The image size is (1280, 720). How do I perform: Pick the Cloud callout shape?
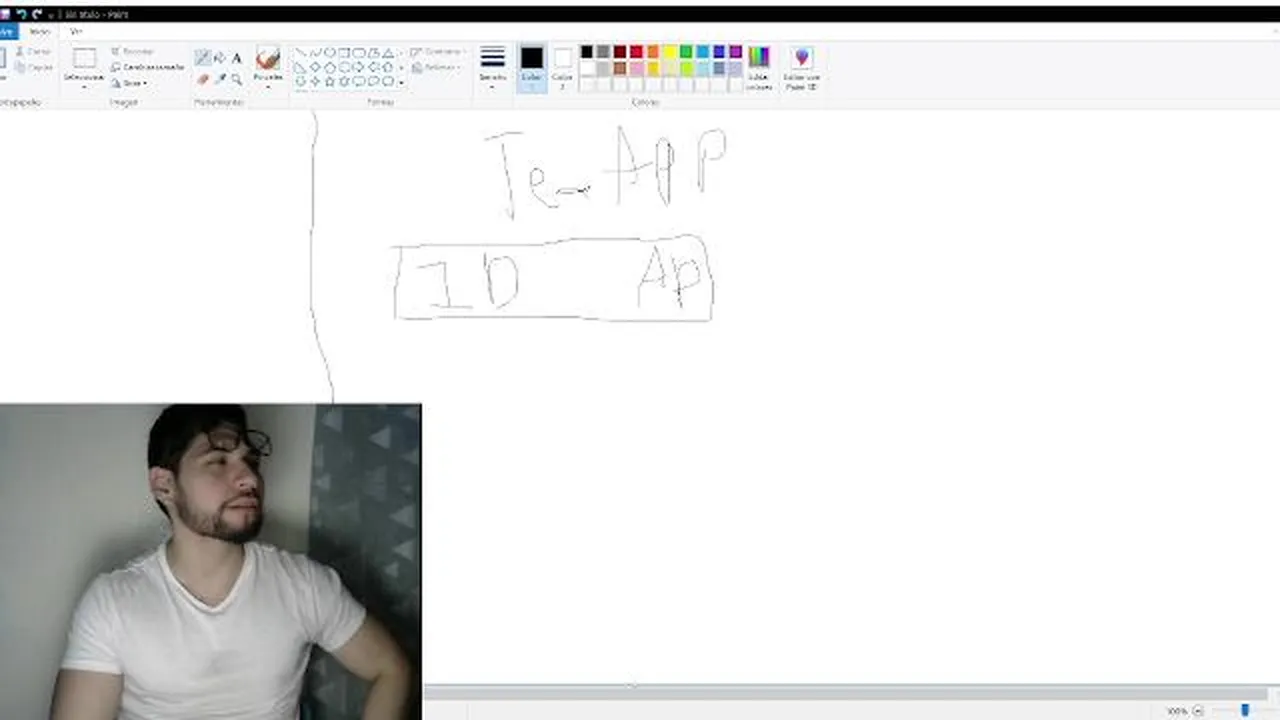click(389, 81)
